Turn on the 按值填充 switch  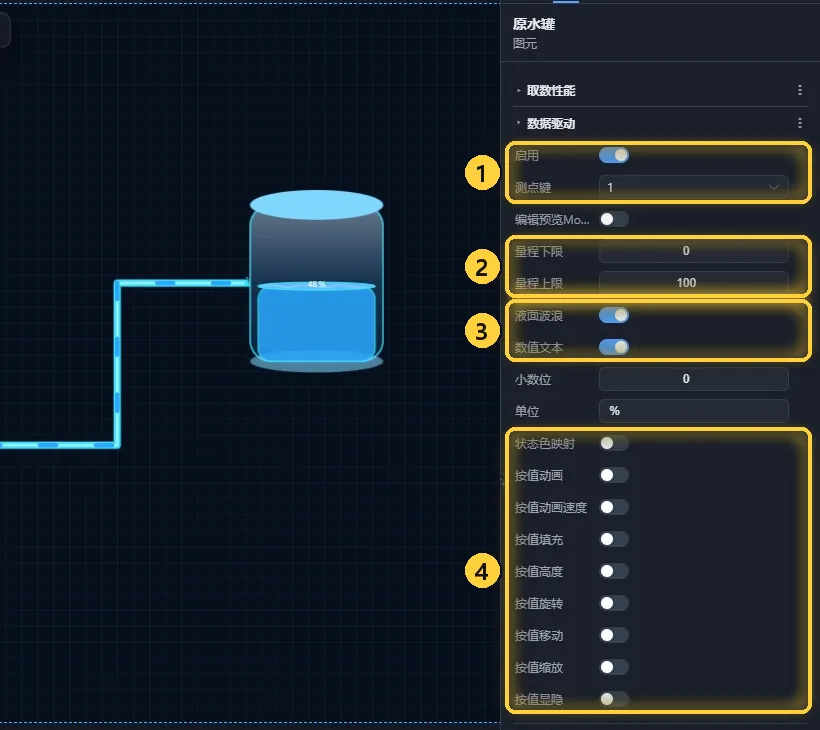(x=614, y=539)
